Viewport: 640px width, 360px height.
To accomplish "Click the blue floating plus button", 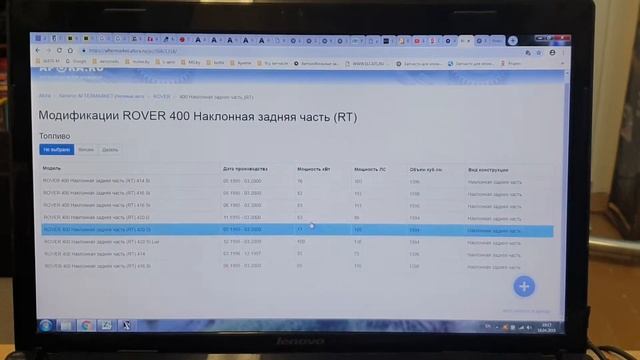I will coord(524,286).
